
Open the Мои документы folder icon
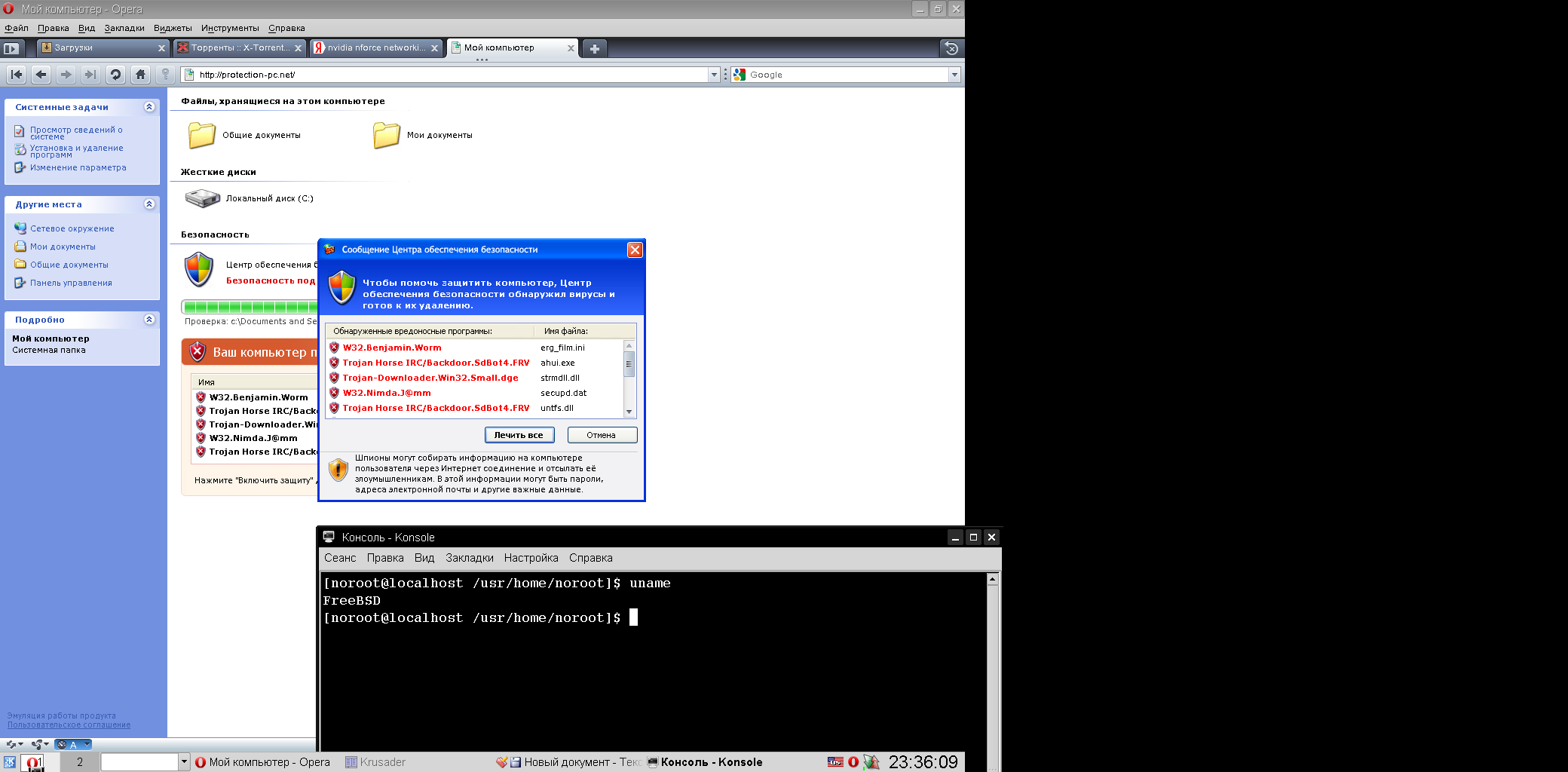(x=387, y=135)
